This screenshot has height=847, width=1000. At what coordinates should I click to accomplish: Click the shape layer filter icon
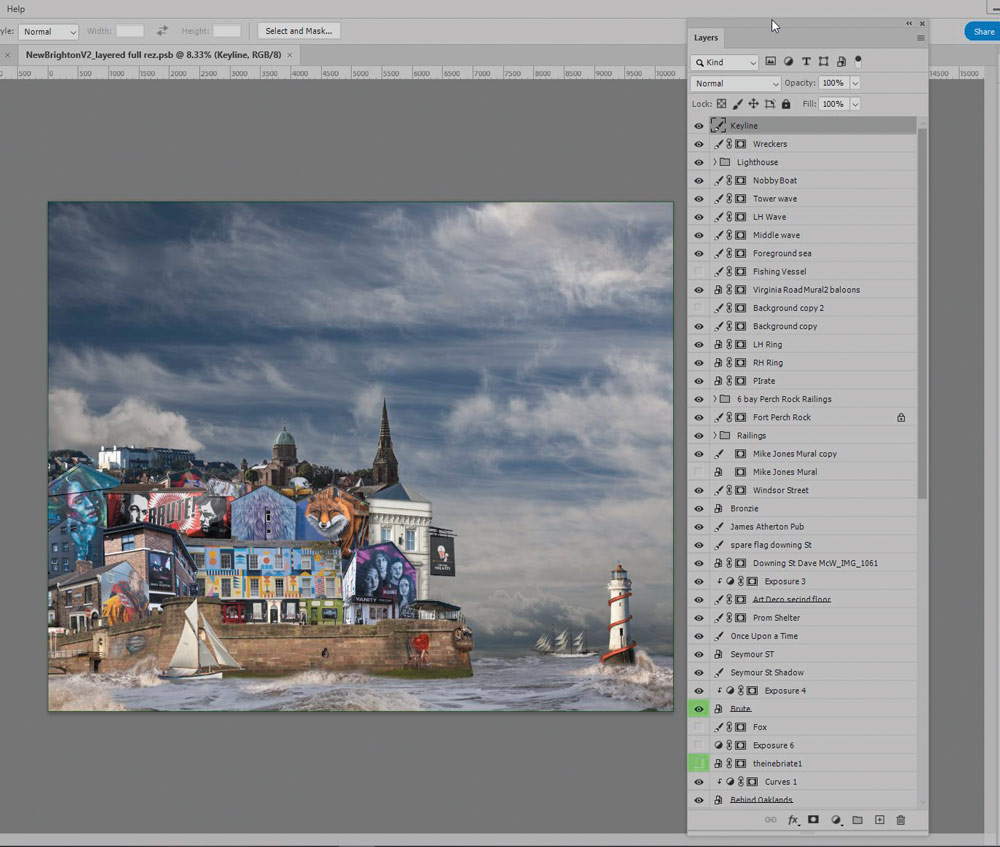[823, 61]
